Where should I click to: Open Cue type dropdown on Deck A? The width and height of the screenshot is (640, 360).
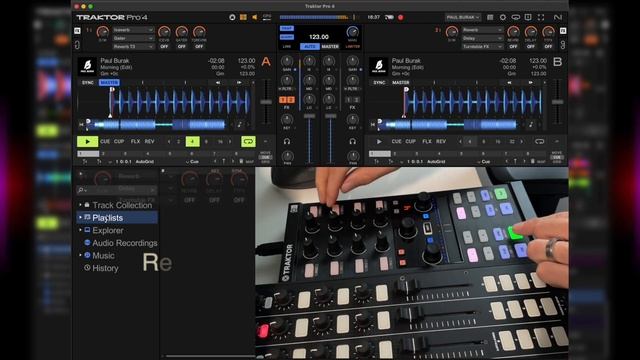192,162
